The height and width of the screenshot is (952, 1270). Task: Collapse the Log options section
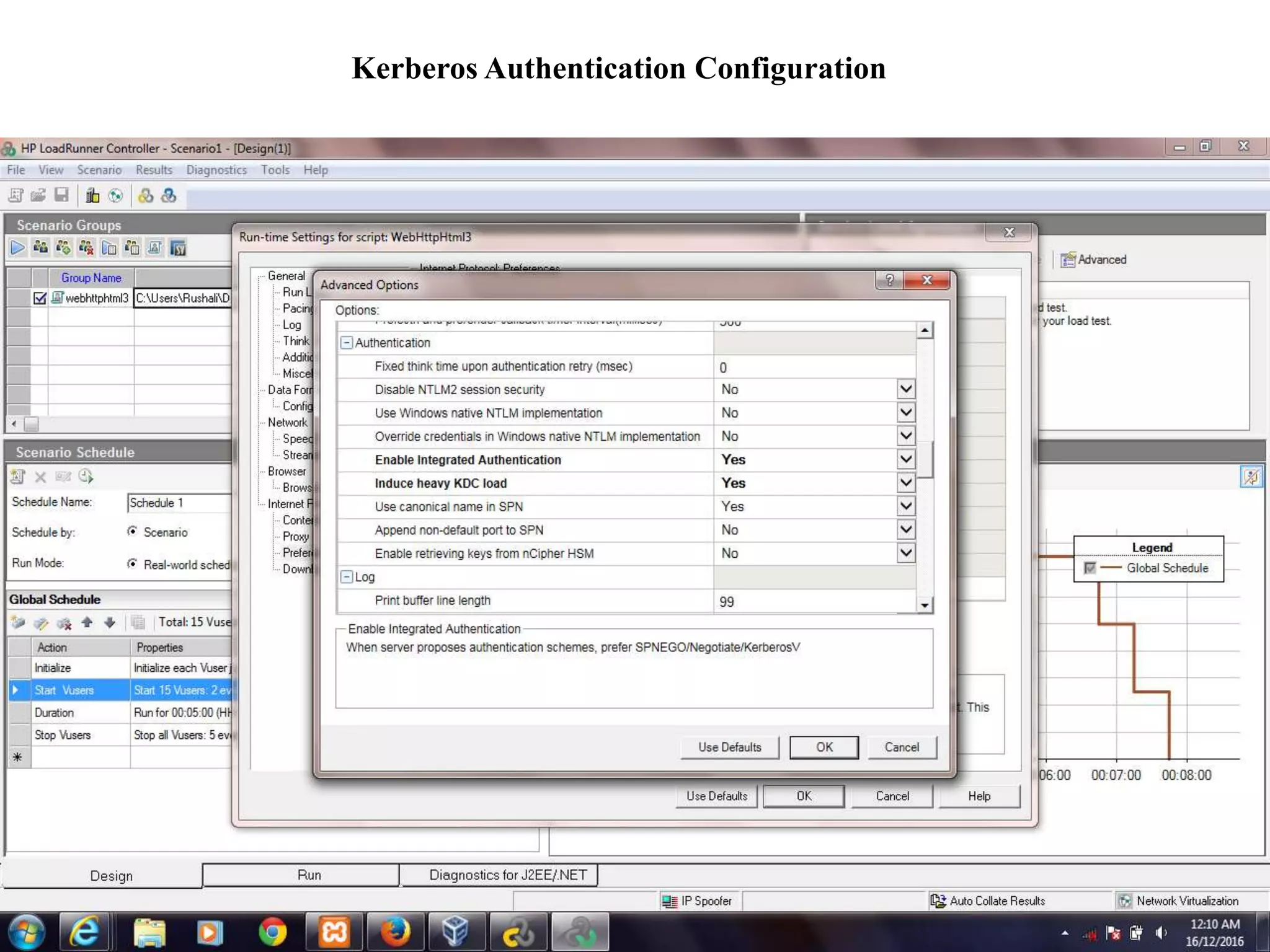347,577
